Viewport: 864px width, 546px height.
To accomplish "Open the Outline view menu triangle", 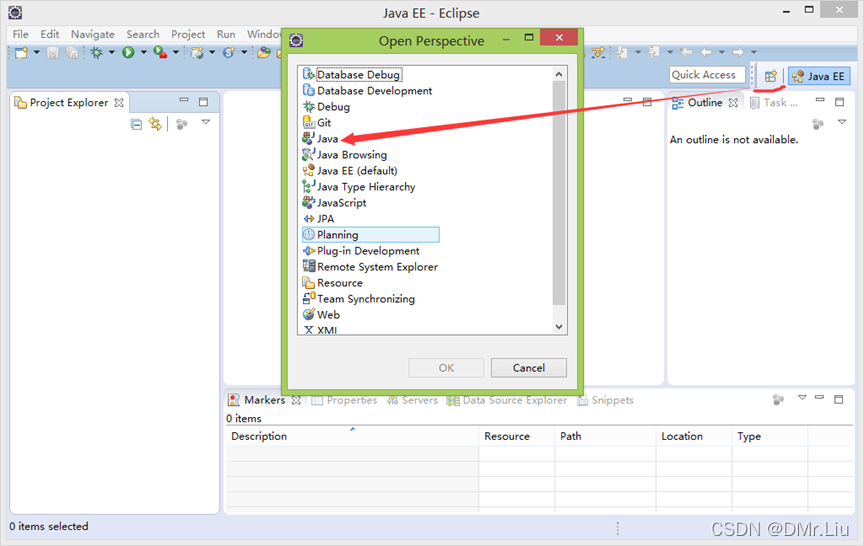I will (842, 122).
